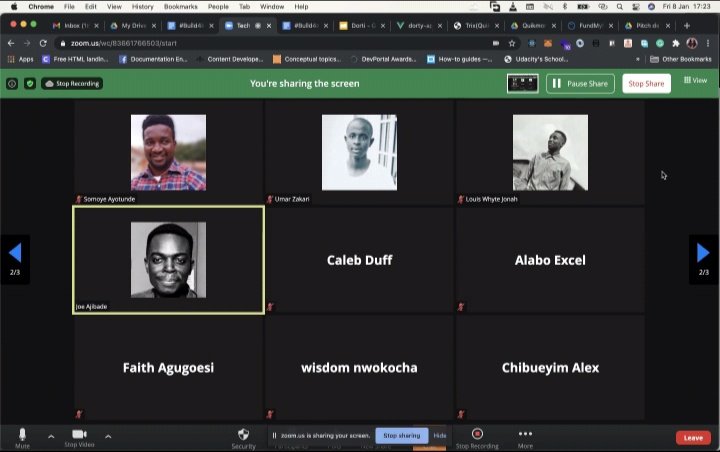Viewport: 720px width, 452px height.
Task: Open the Chrome profile avatar
Action: click(692, 43)
